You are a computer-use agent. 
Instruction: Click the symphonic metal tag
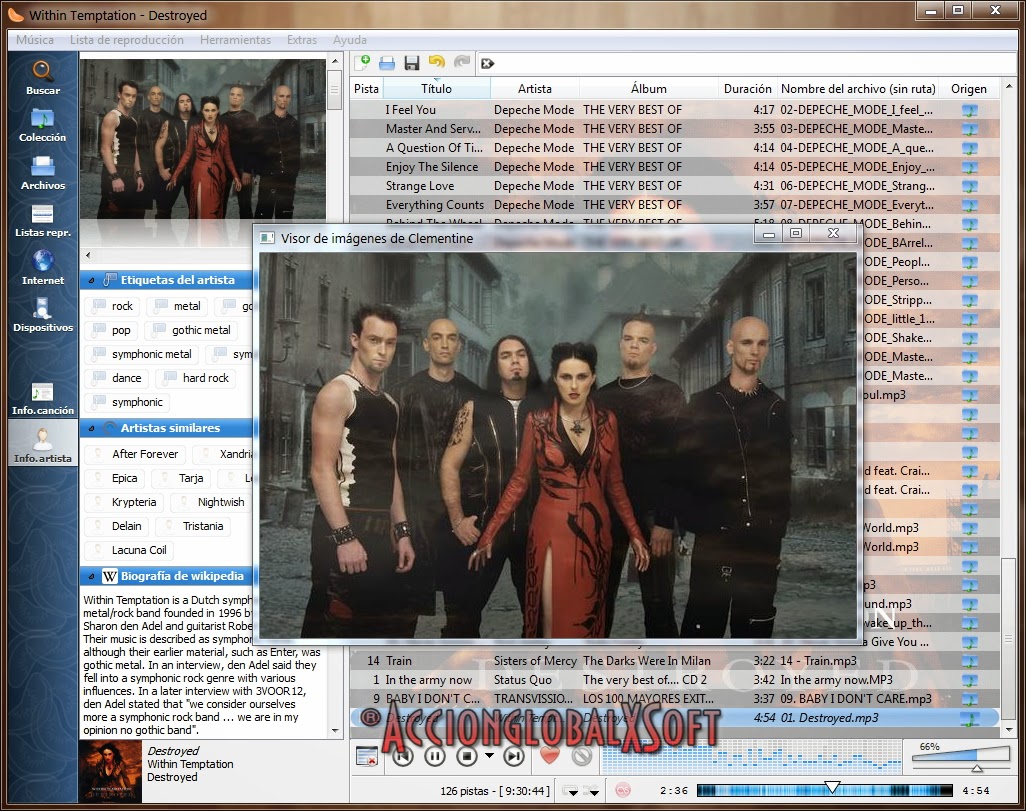(141, 354)
